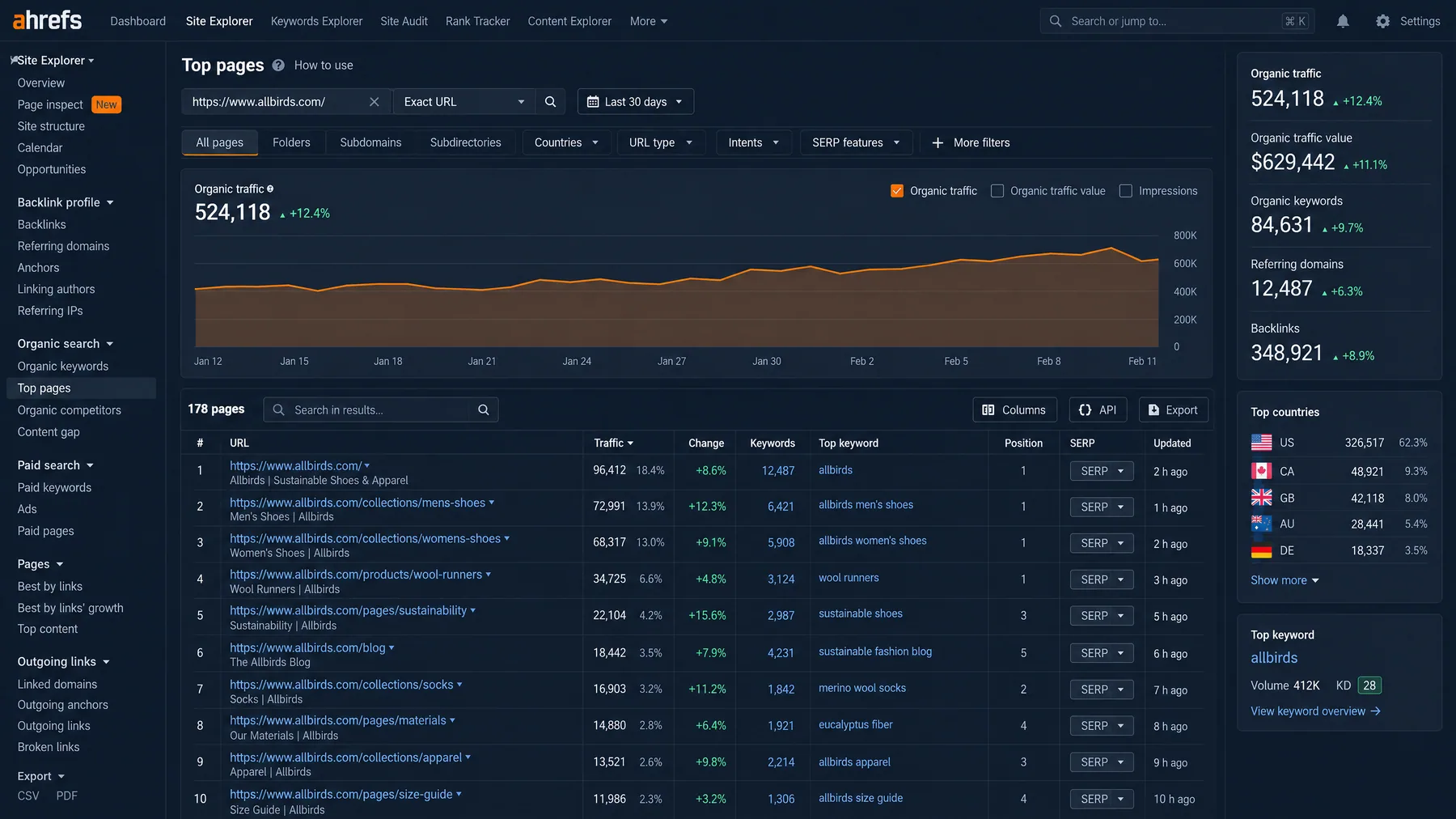Screen dimensions: 1456x819
Task: Click keyword count 12,487 link
Action: [777, 471]
